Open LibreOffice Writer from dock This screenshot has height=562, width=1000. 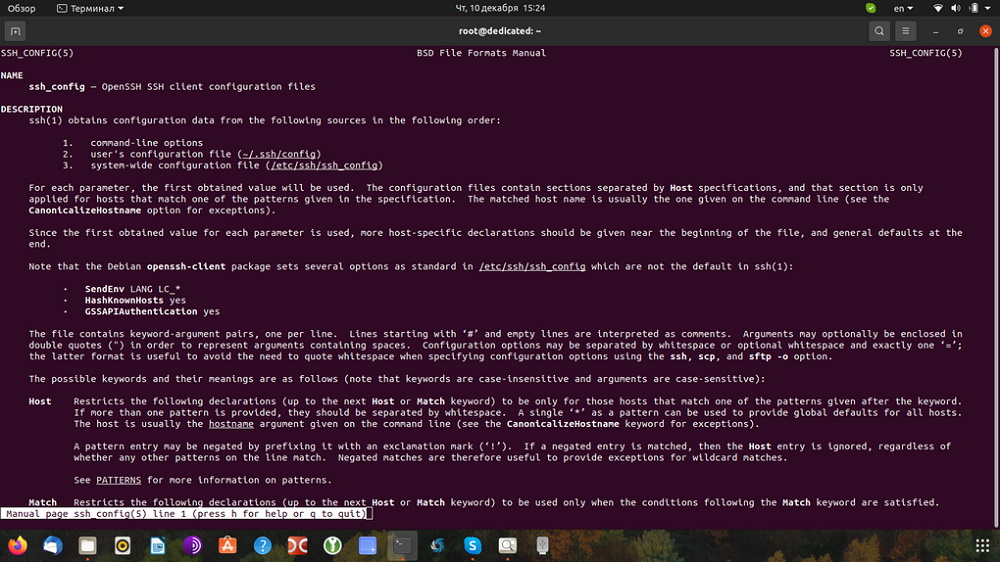point(158,545)
